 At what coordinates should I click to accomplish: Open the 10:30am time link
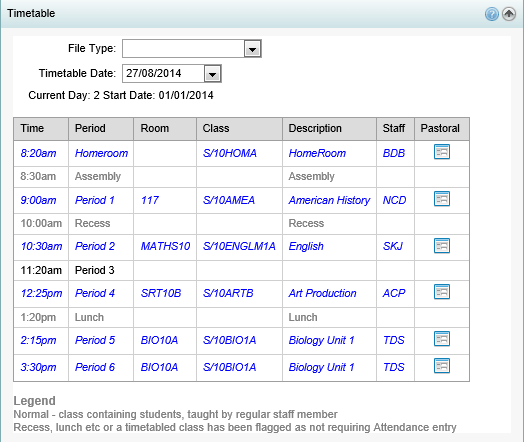[x=41, y=247]
